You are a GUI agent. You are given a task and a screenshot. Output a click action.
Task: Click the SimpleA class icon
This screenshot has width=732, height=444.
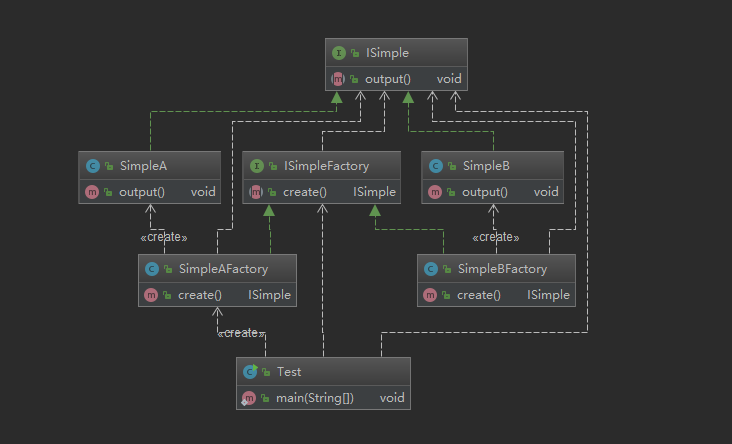point(93,165)
